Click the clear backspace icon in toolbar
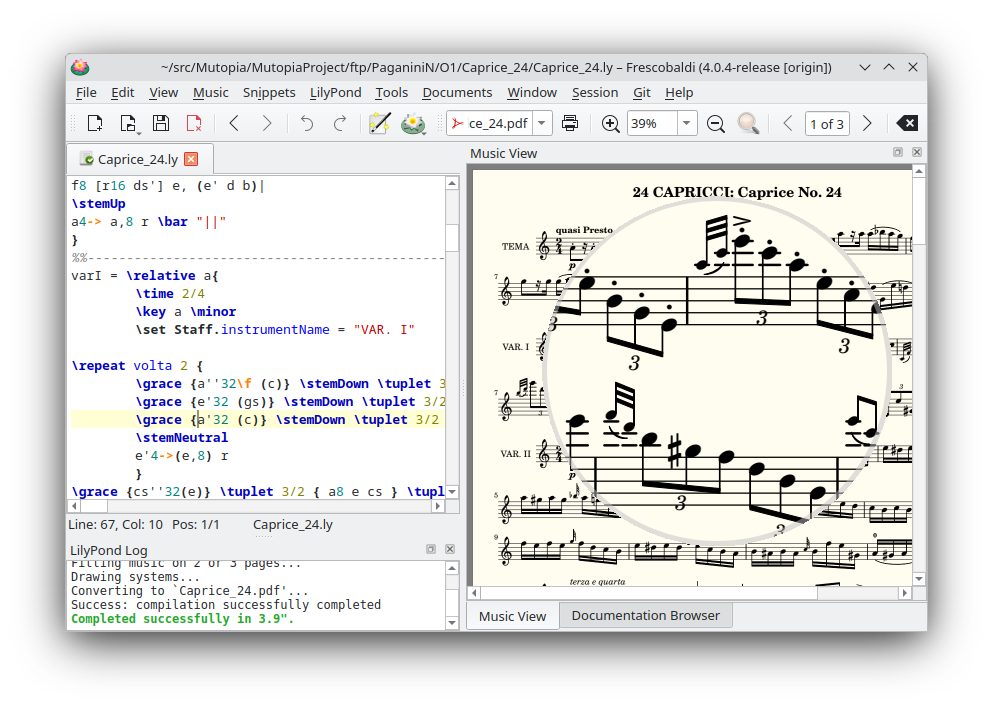Image resolution: width=993 pixels, height=709 pixels. coord(908,123)
